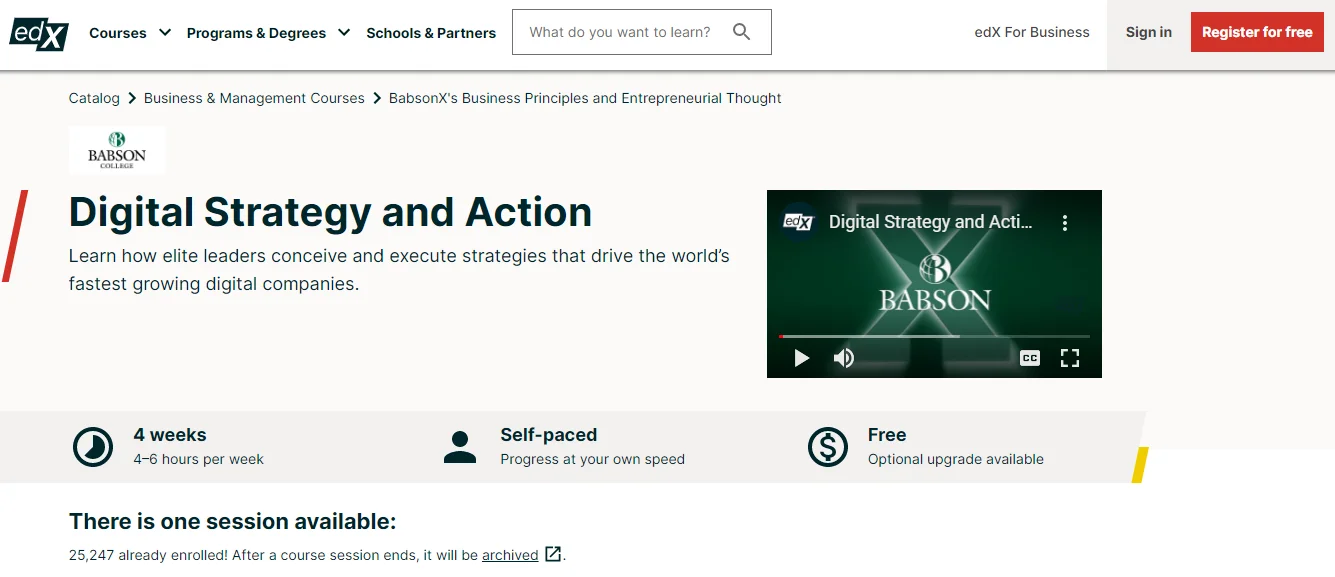Open Business & Management Courses breadcrumb
Image resolution: width=1335 pixels, height=577 pixels.
click(x=254, y=98)
